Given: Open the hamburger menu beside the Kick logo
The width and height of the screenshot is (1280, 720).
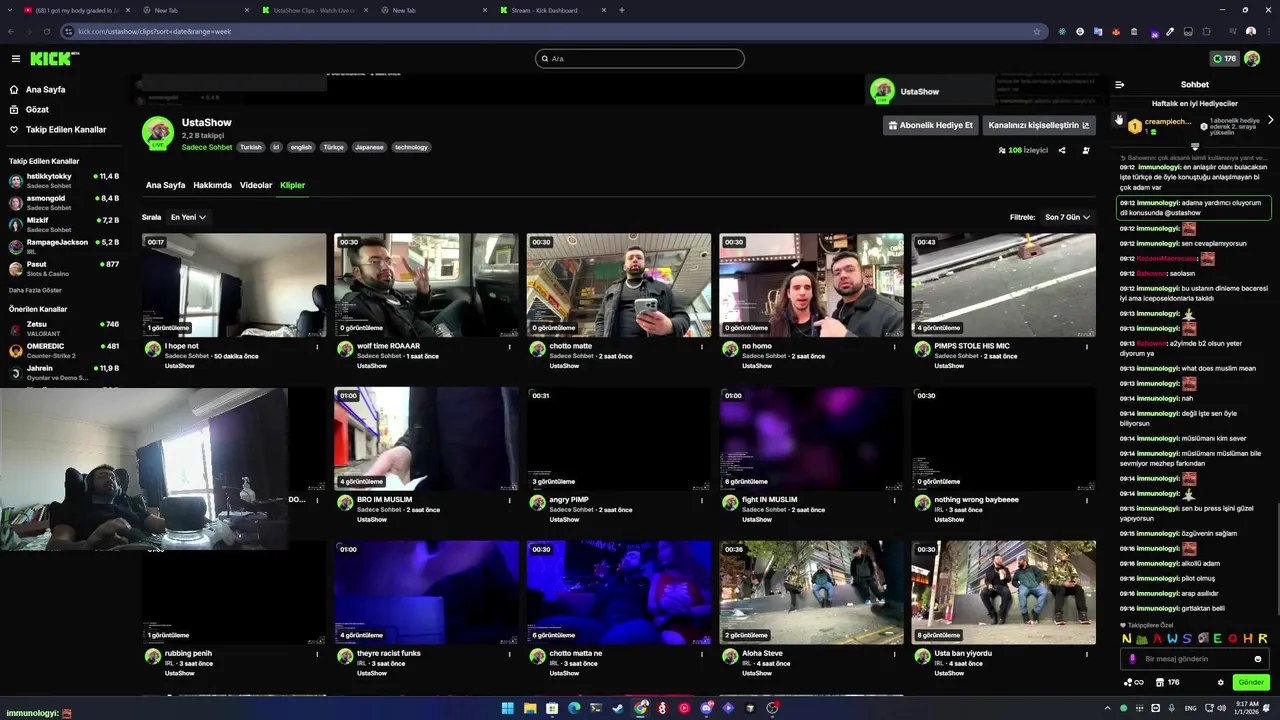Looking at the screenshot, I should 15,59.
